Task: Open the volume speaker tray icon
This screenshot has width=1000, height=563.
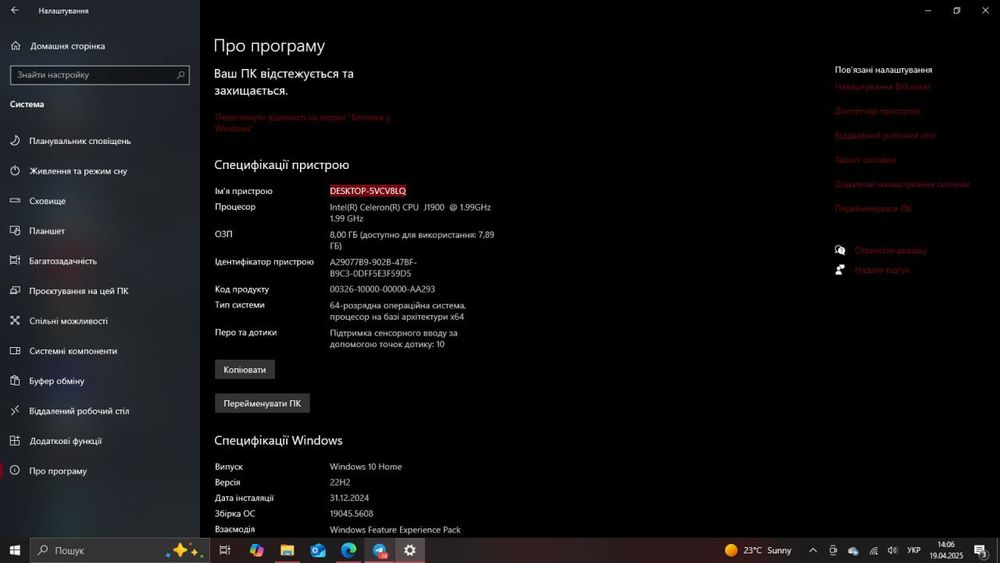Action: 893,550
